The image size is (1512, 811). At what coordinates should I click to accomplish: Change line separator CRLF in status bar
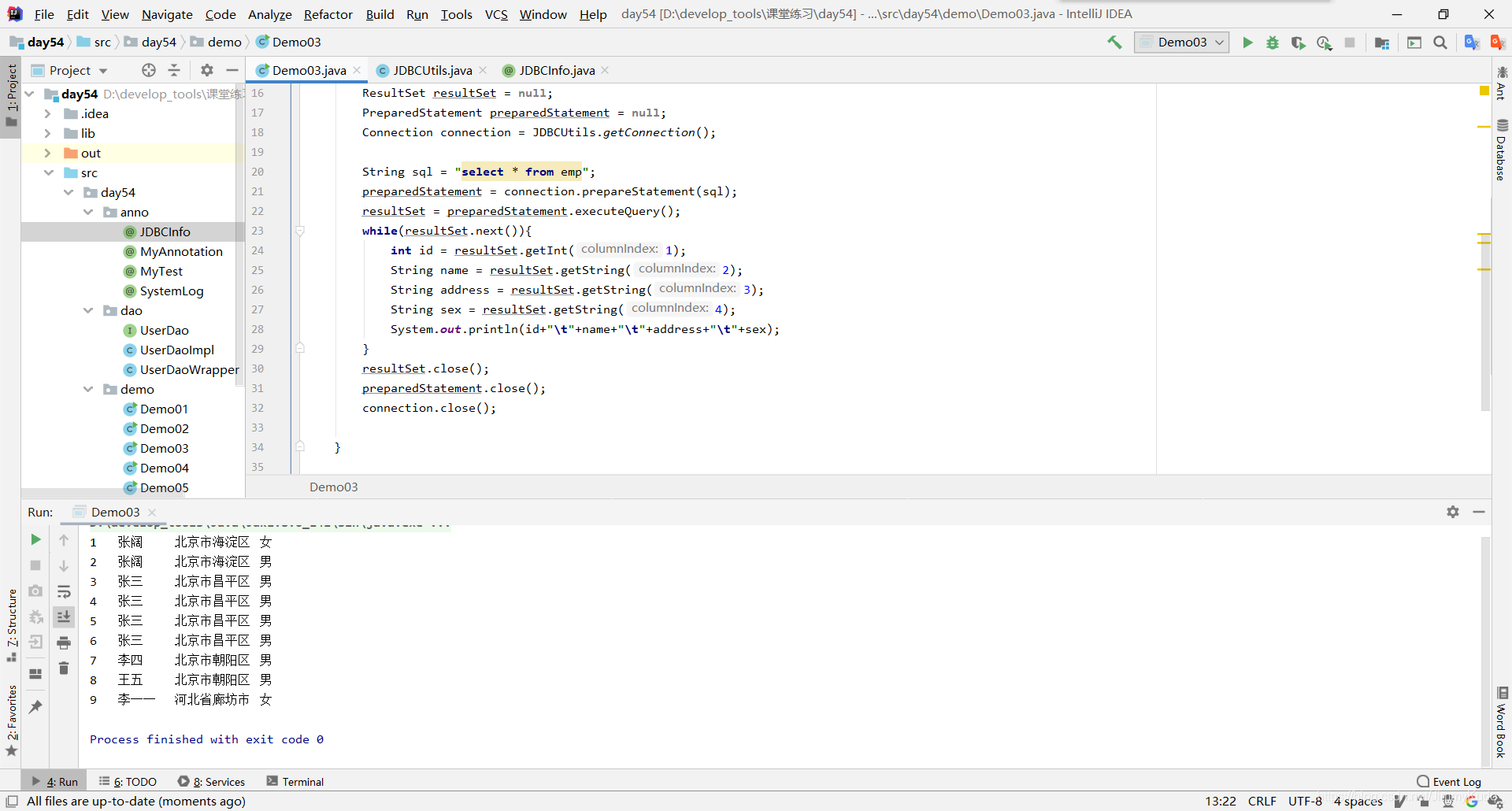pos(1262,802)
